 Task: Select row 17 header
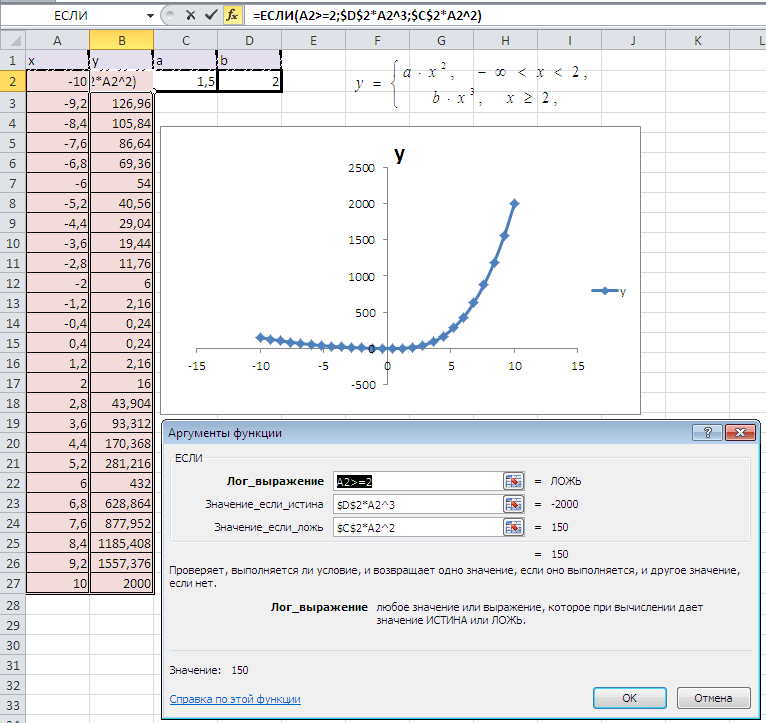(13, 383)
